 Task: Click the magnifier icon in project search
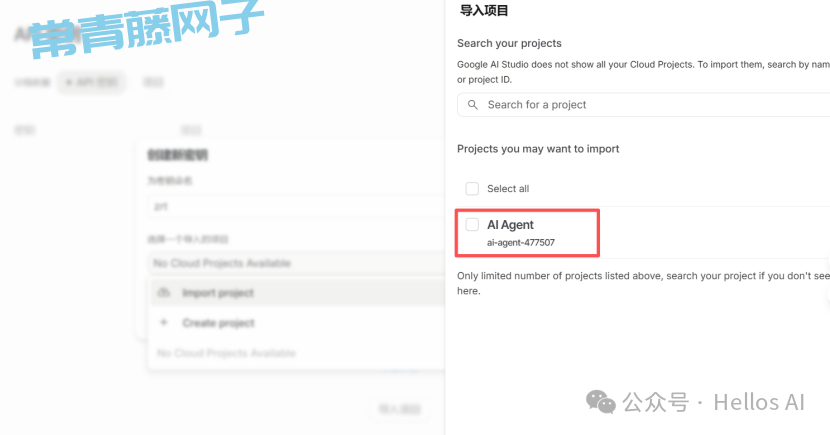click(x=473, y=105)
